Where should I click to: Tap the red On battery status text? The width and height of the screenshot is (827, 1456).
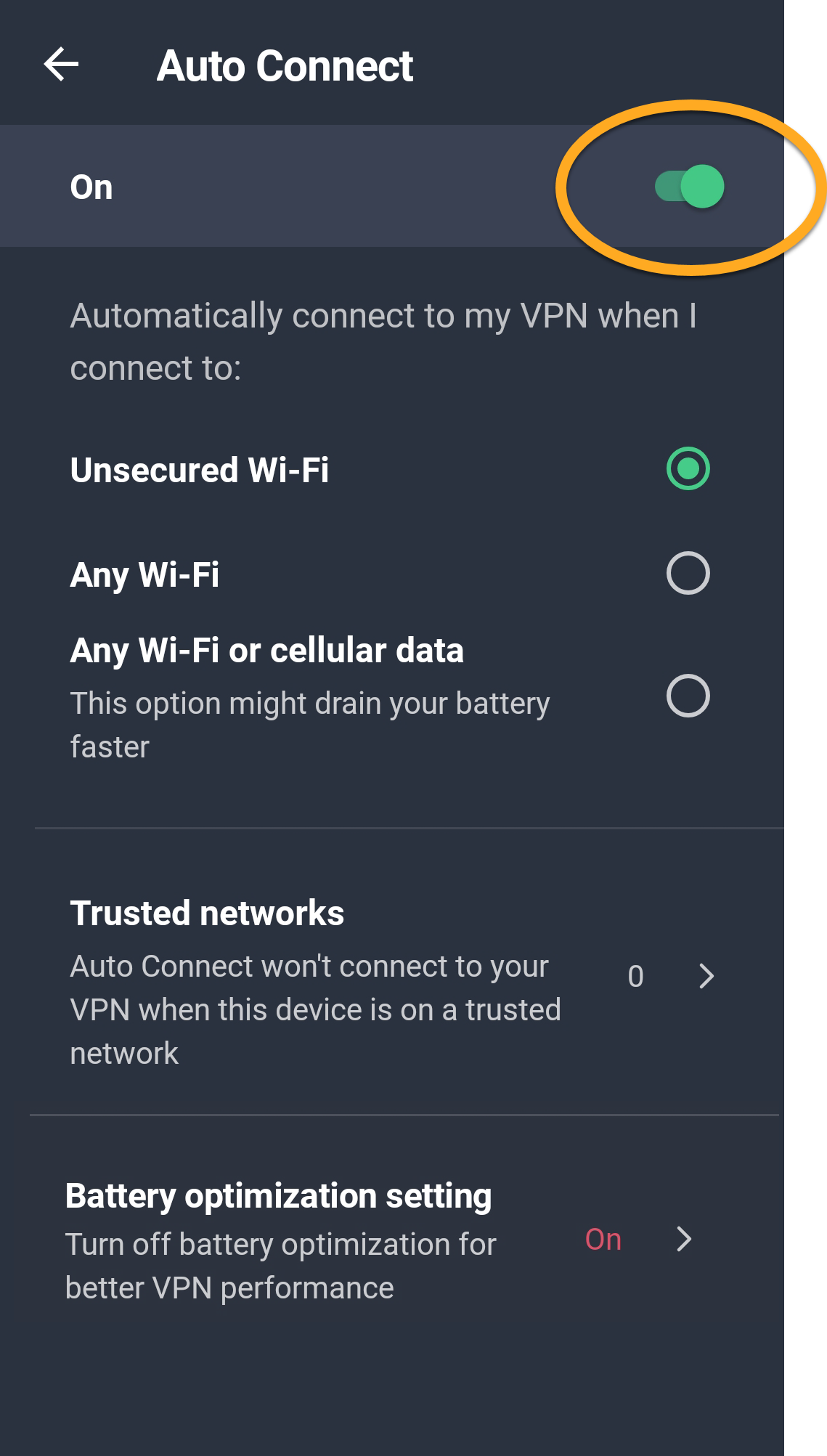coord(603,1239)
